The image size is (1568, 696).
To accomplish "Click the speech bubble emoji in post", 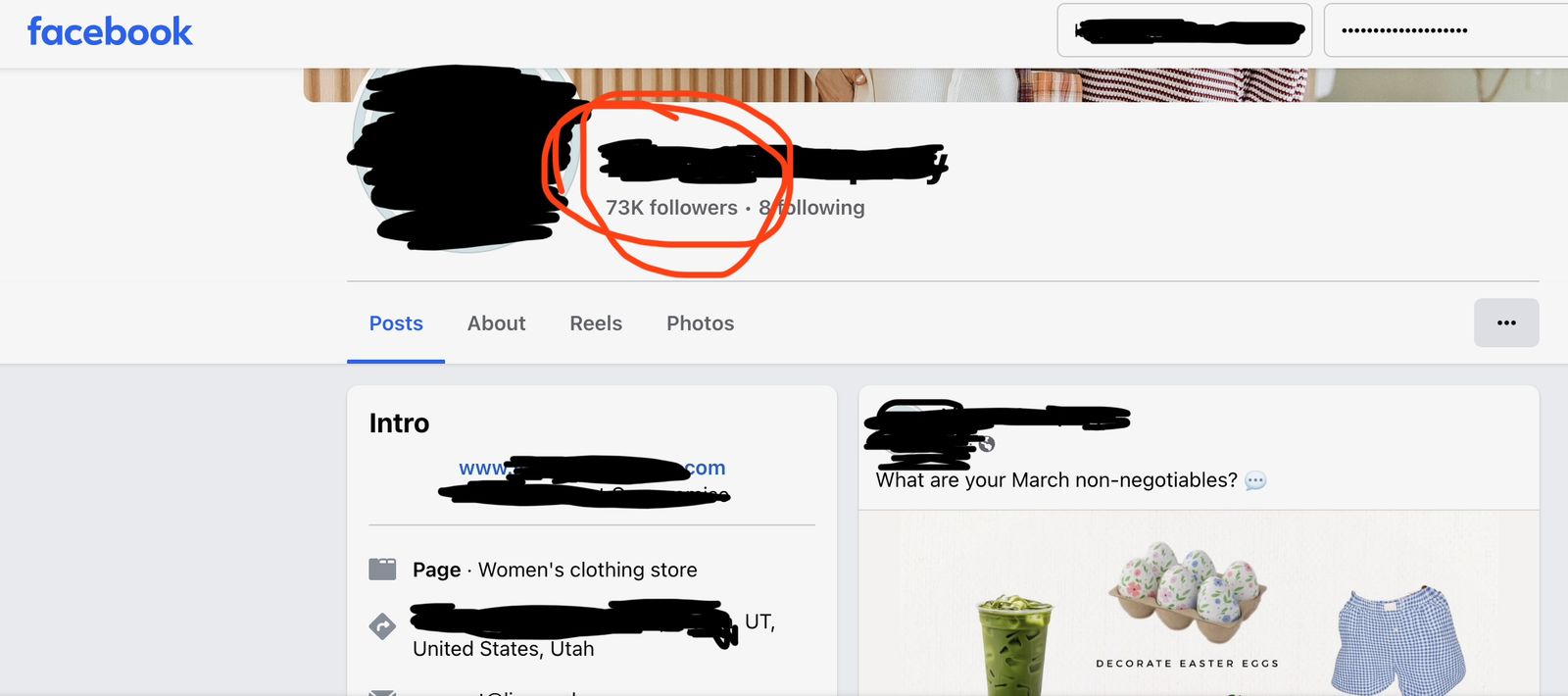I will [1255, 480].
